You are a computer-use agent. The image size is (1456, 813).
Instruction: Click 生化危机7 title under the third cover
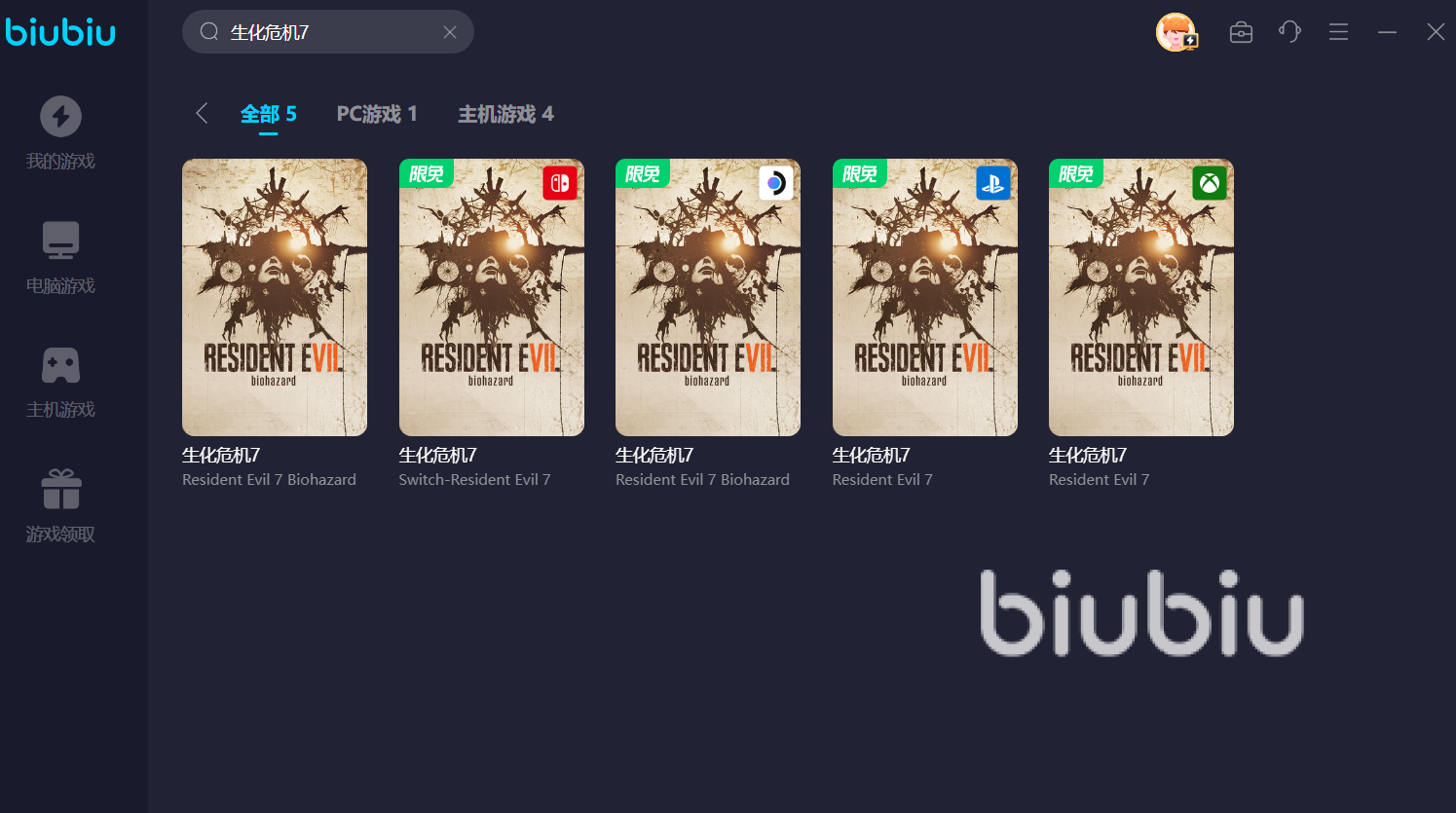coord(654,455)
